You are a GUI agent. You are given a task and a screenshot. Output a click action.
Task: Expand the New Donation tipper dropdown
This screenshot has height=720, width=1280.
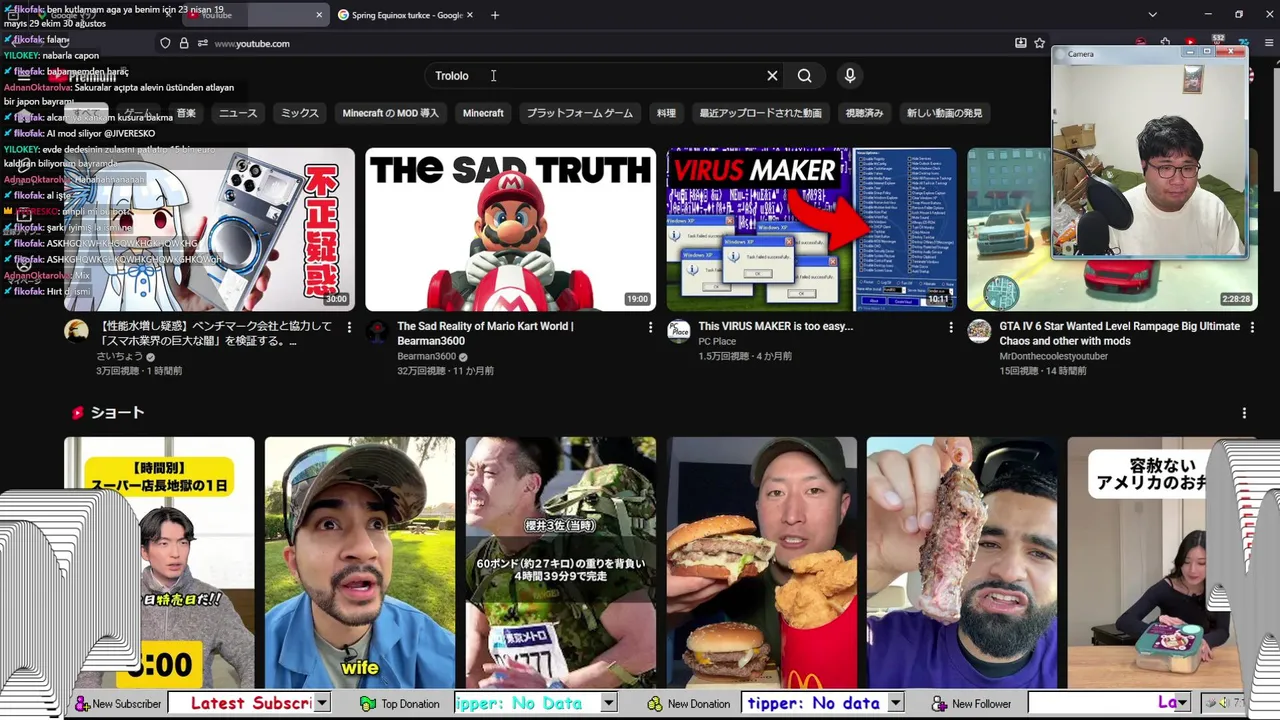point(896,703)
